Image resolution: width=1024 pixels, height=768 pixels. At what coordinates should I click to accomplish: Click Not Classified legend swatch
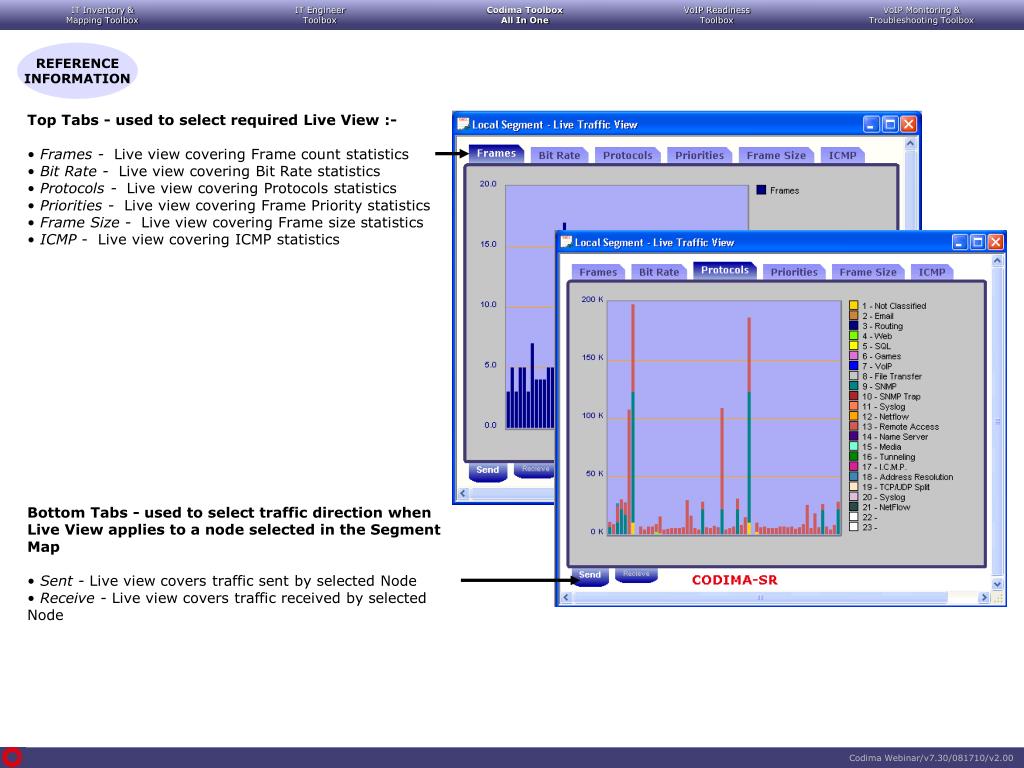[x=854, y=305]
